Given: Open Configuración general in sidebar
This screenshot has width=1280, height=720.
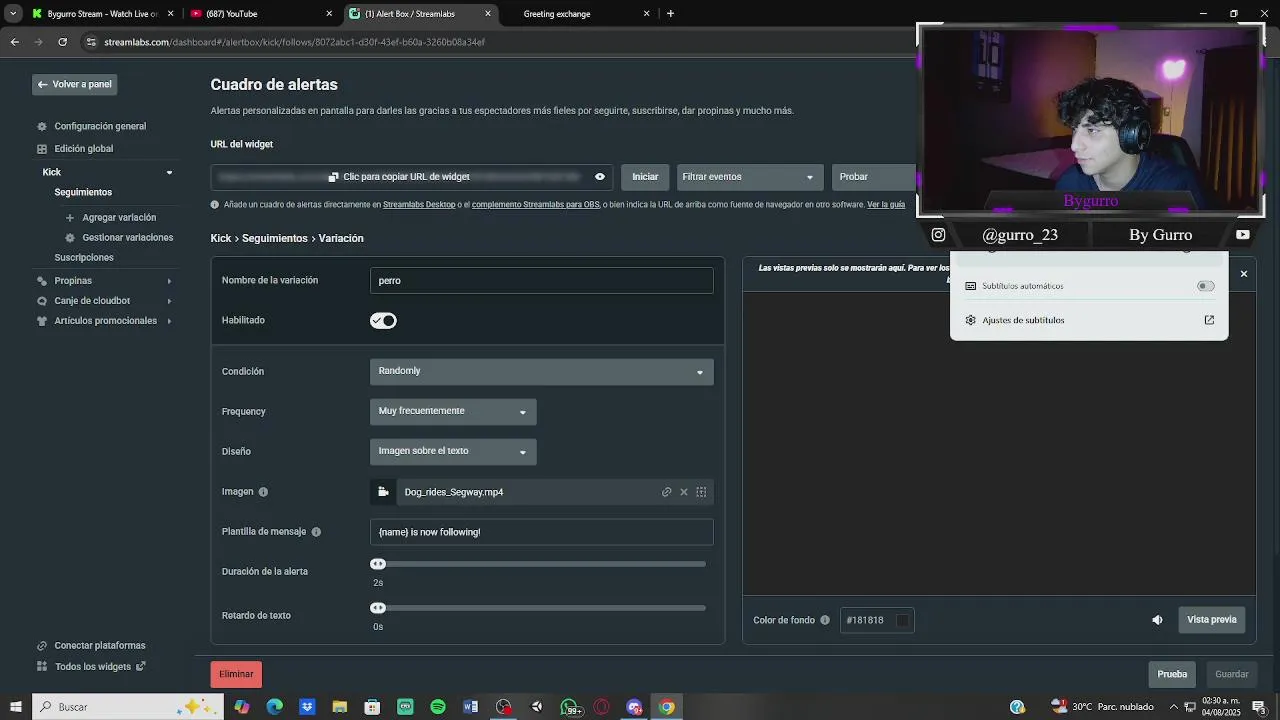Looking at the screenshot, I should (x=100, y=126).
